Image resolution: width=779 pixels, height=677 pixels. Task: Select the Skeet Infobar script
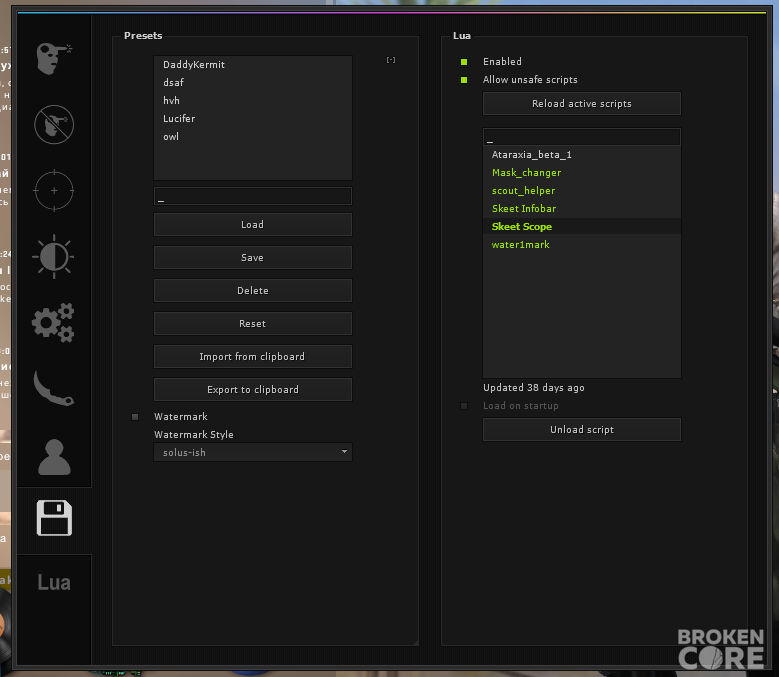(x=582, y=209)
